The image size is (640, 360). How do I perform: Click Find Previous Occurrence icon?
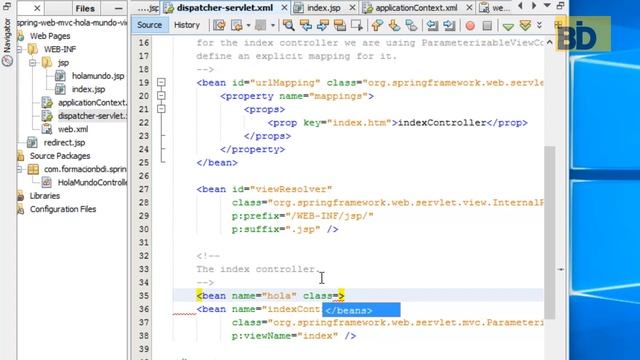pyautogui.click(x=306, y=25)
